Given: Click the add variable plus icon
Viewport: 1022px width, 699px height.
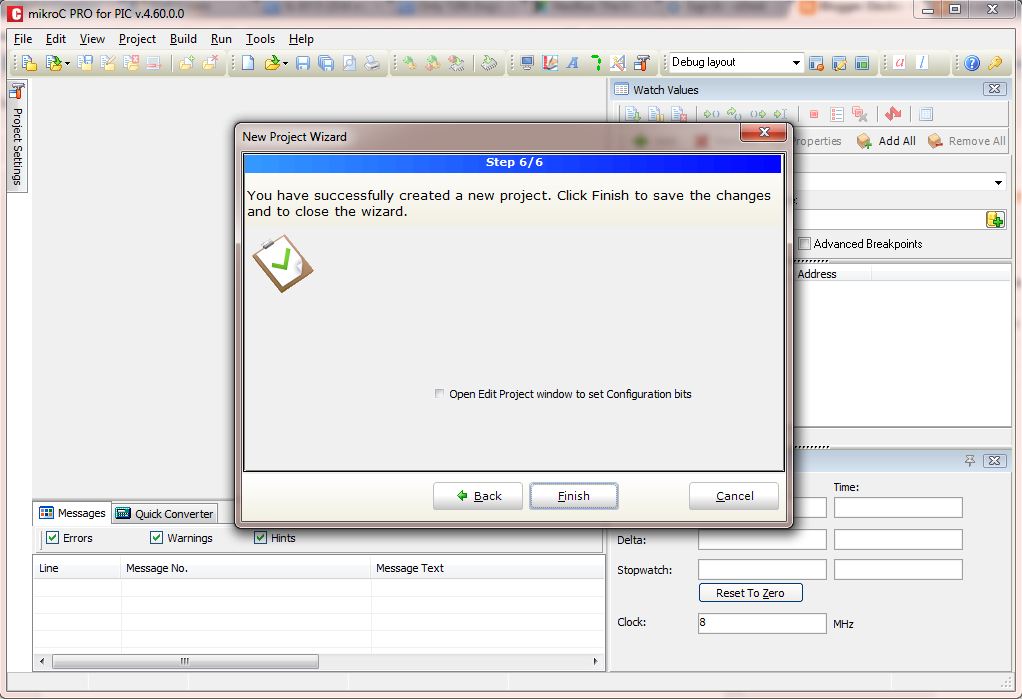Looking at the screenshot, I should (995, 219).
